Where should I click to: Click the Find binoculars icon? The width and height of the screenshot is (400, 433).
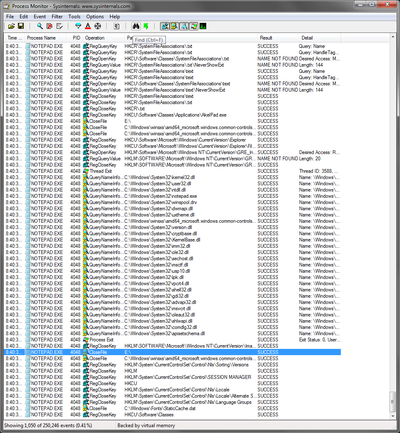tap(136, 26)
